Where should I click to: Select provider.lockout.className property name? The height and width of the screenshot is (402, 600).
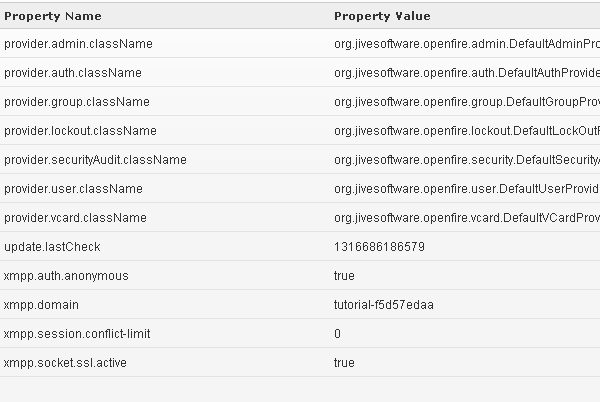coord(80,131)
